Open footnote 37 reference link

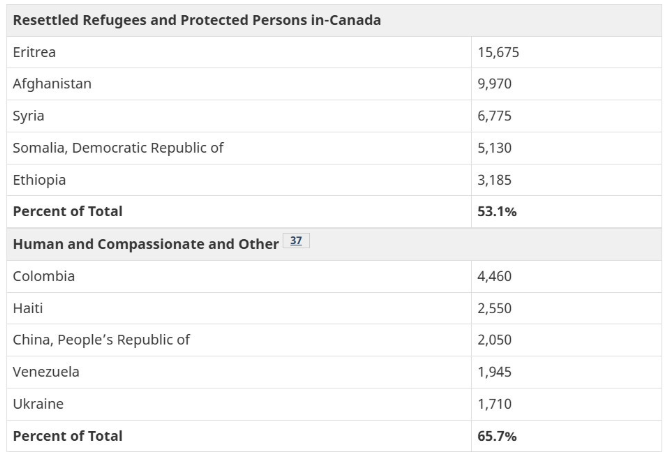coord(296,241)
